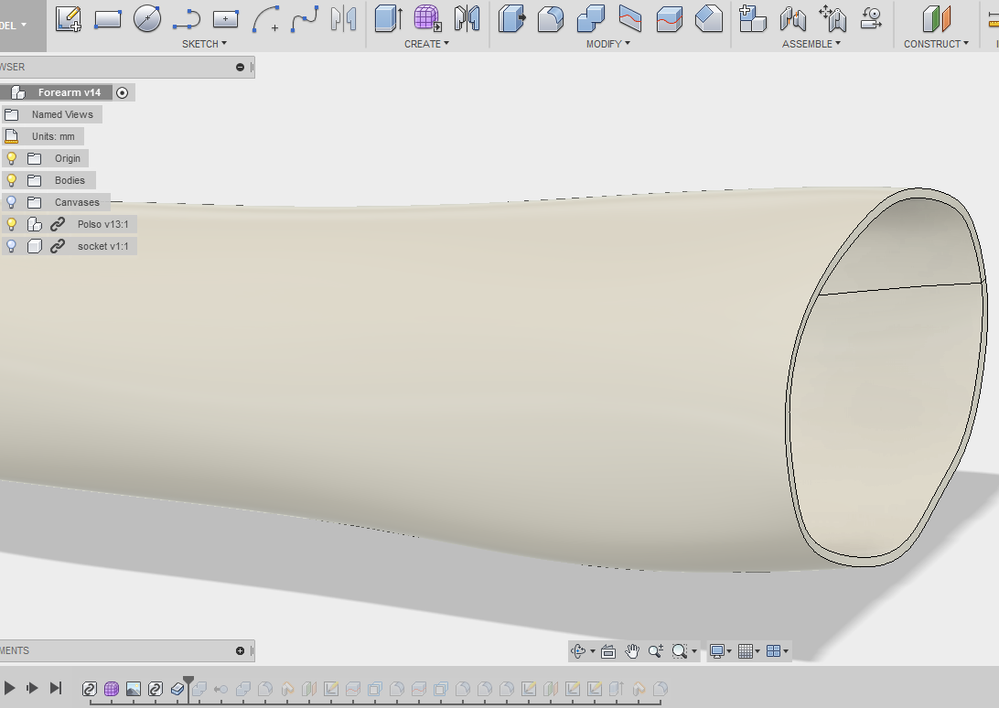The image size is (999, 708).
Task: Activate Forearm v14 radio button
Action: [122, 92]
